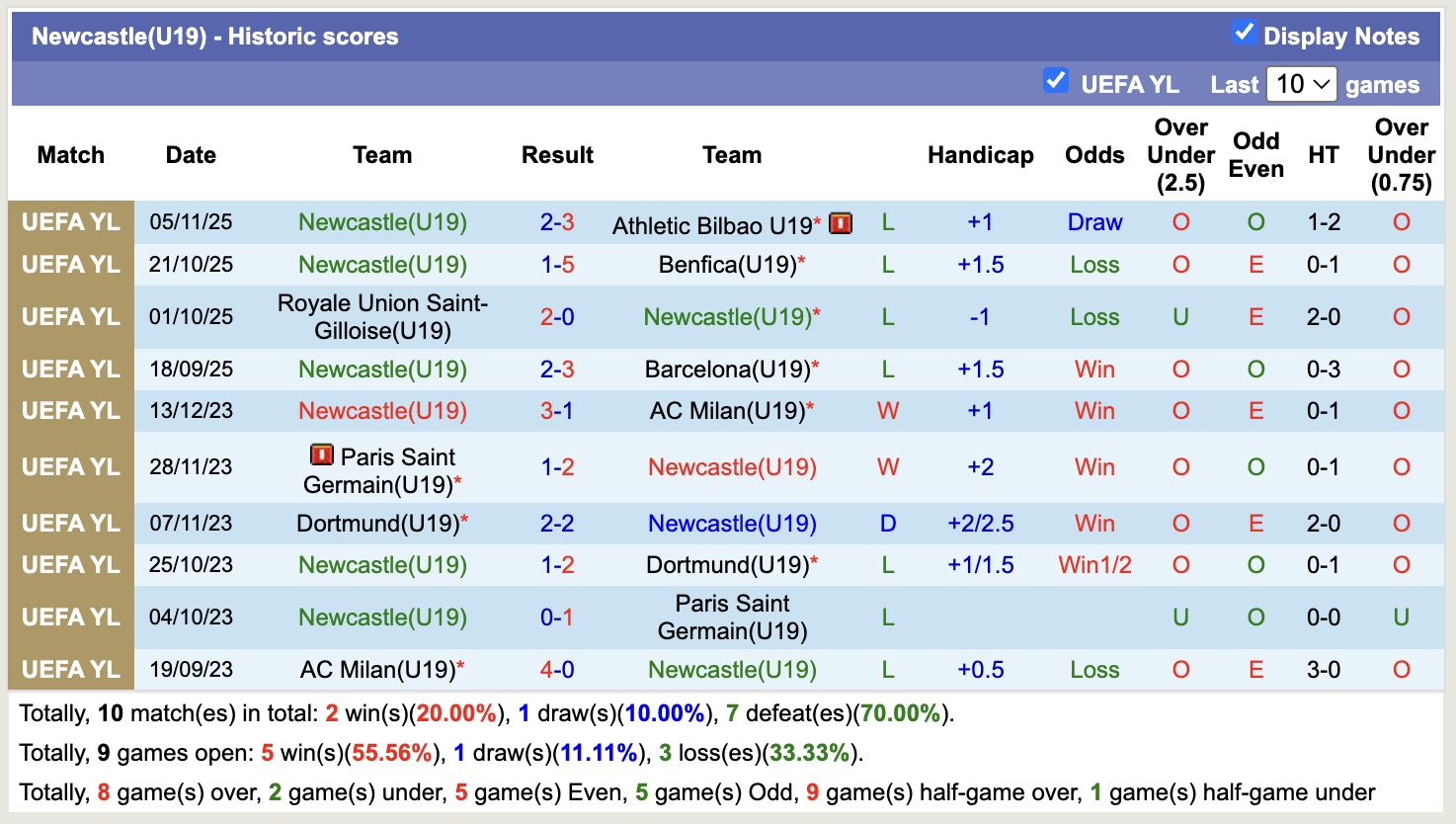Click the 1-5 result against Benfica
1456x824 pixels.
tap(557, 265)
